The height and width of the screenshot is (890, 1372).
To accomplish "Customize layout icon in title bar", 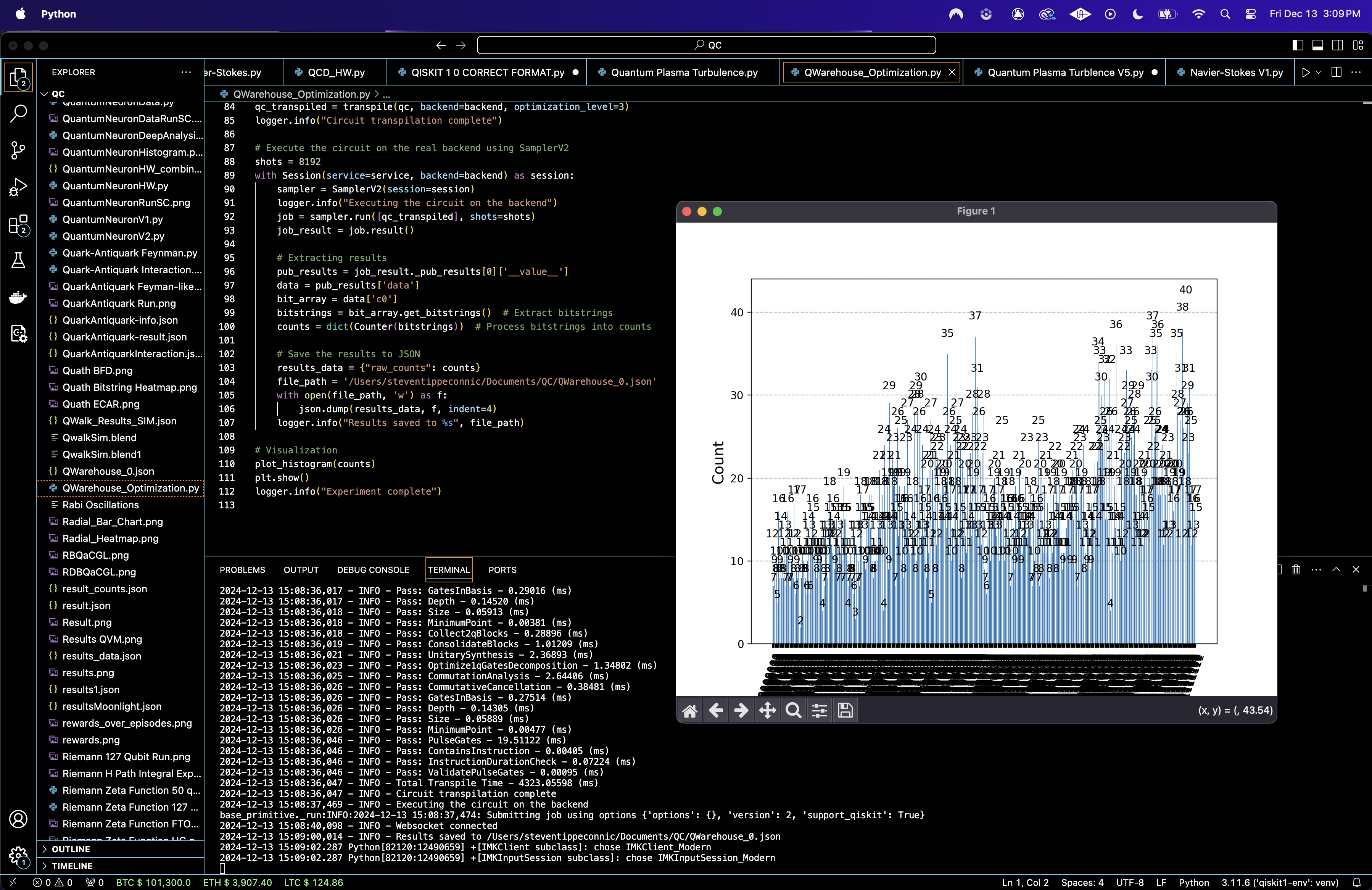I will [x=1358, y=45].
